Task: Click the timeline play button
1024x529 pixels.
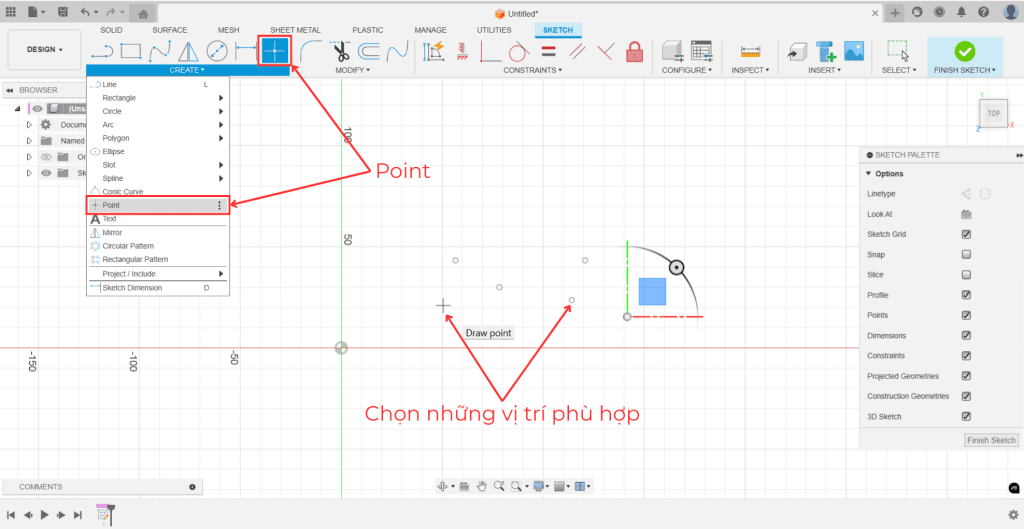Action: coord(44,515)
